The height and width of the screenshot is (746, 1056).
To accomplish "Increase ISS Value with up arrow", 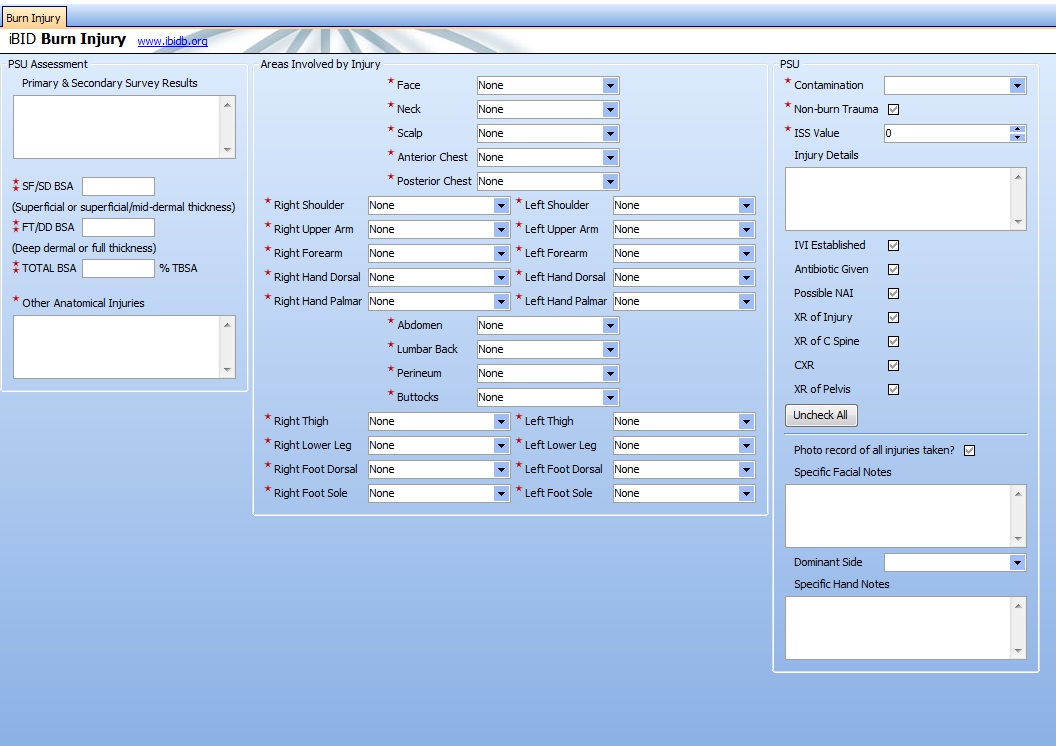I will click(1018, 129).
